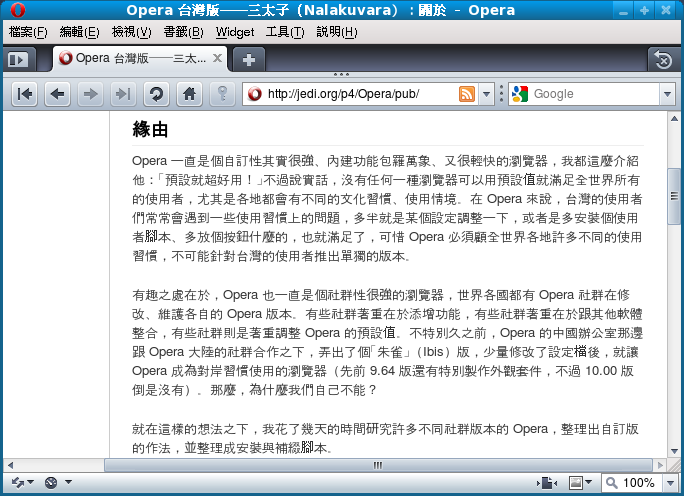This screenshot has height=496, width=684.
Task: Click the text '就在這樣的想法之下'
Action: coord(191,429)
